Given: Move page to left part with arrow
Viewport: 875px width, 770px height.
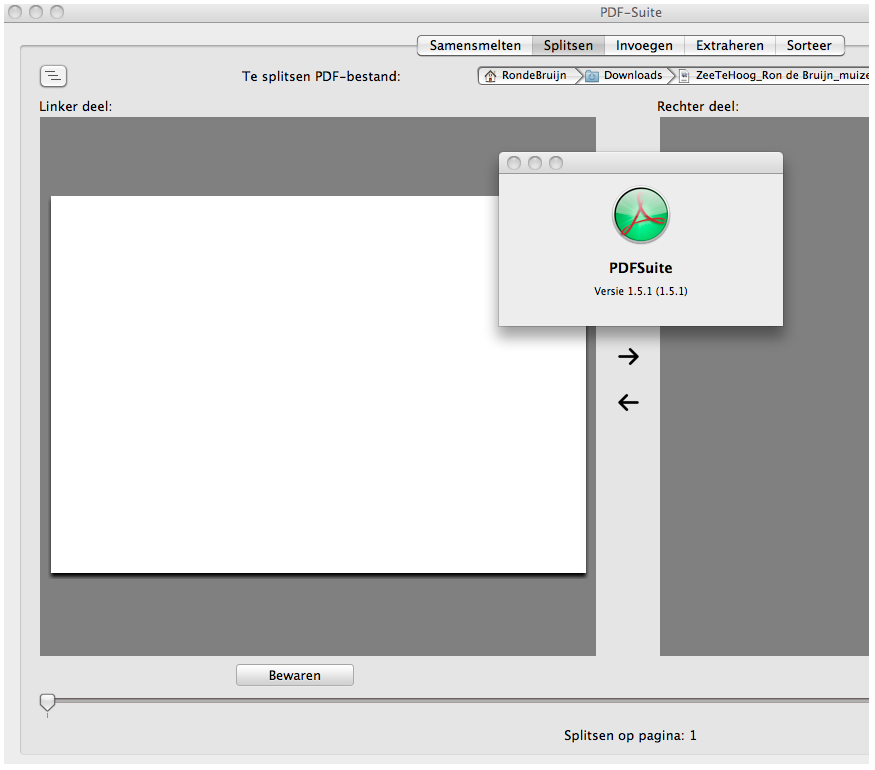Looking at the screenshot, I should (x=628, y=402).
